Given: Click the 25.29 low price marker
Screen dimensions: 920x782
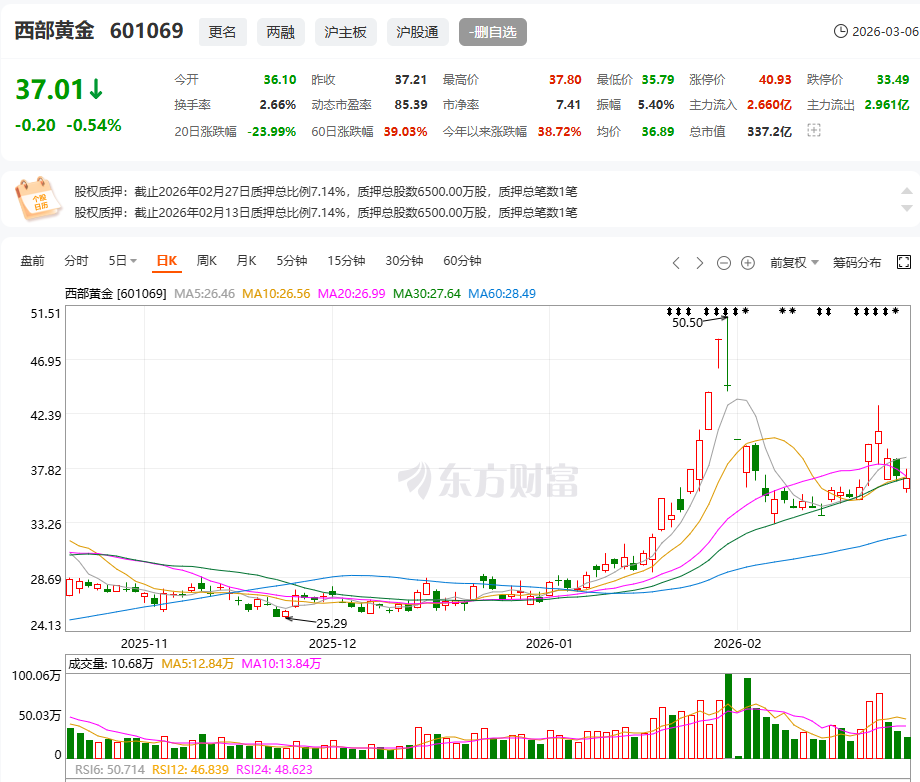Looking at the screenshot, I should pos(332,623).
